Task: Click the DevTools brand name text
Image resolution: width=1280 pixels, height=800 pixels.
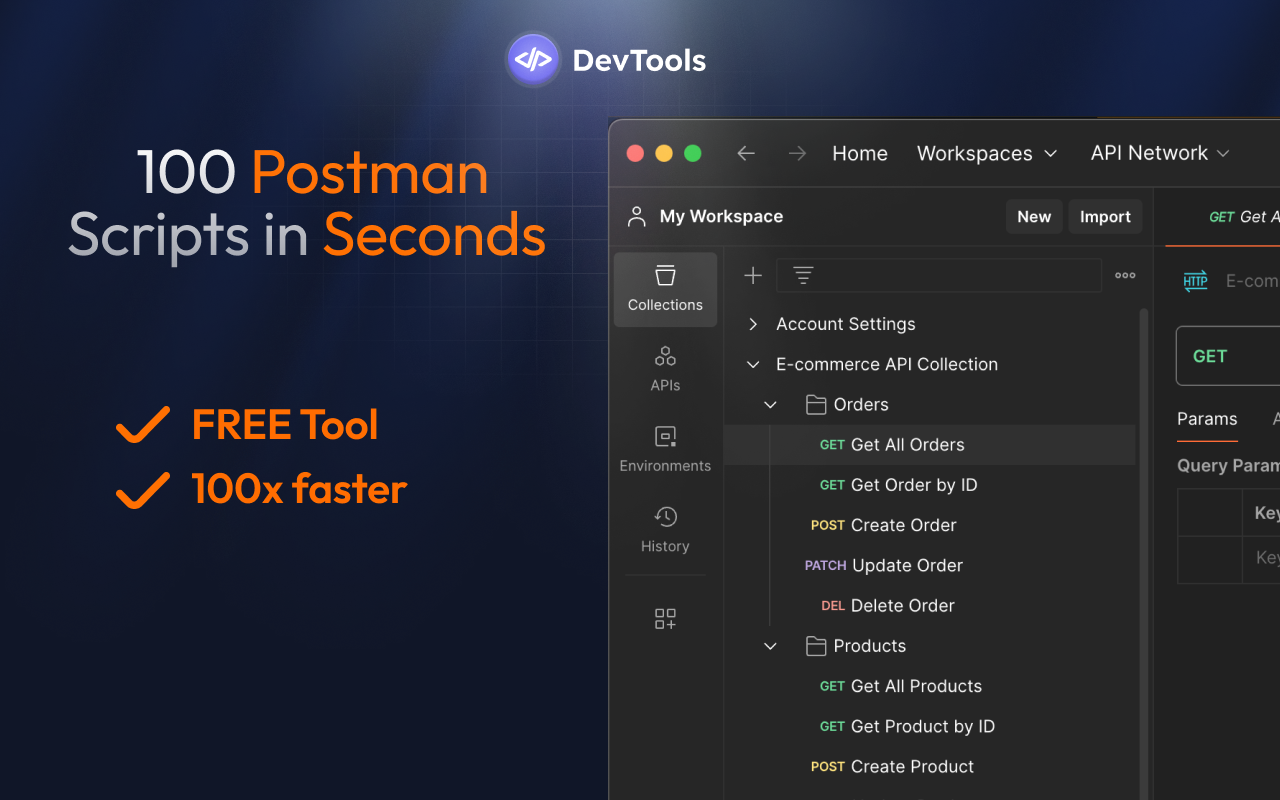Action: (x=639, y=60)
